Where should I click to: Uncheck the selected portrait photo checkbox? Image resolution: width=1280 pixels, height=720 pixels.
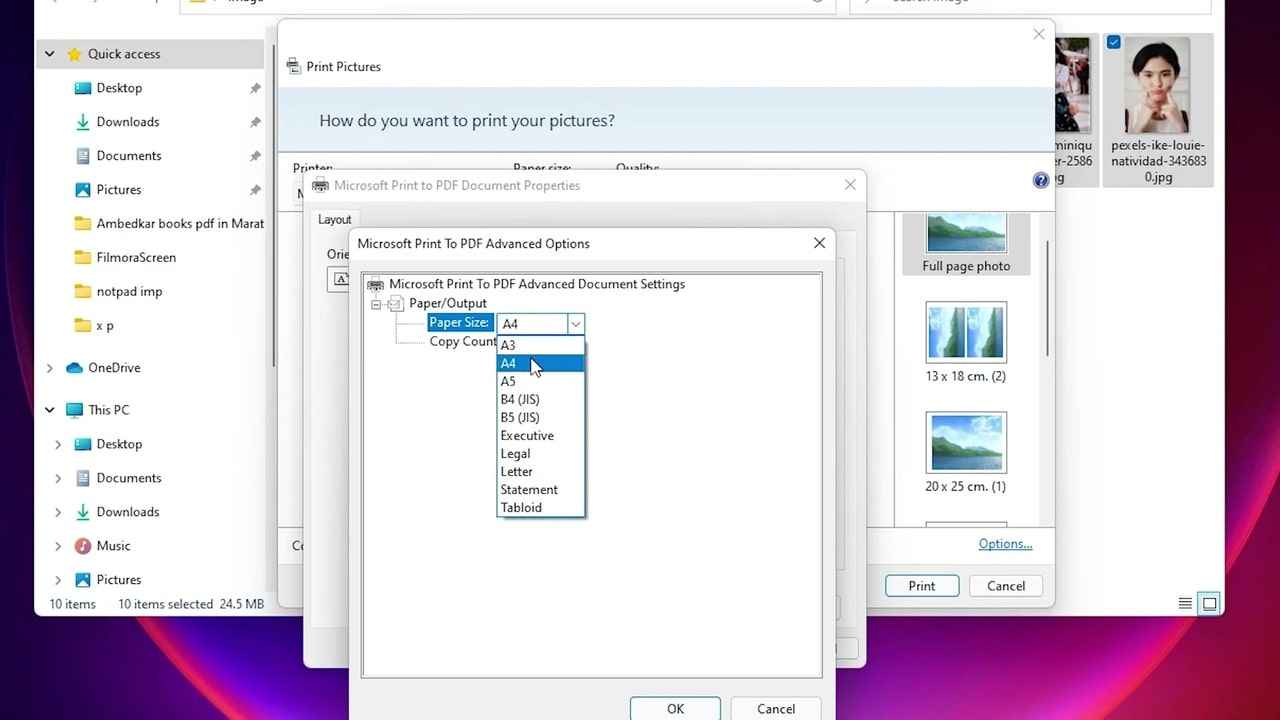(x=1113, y=43)
